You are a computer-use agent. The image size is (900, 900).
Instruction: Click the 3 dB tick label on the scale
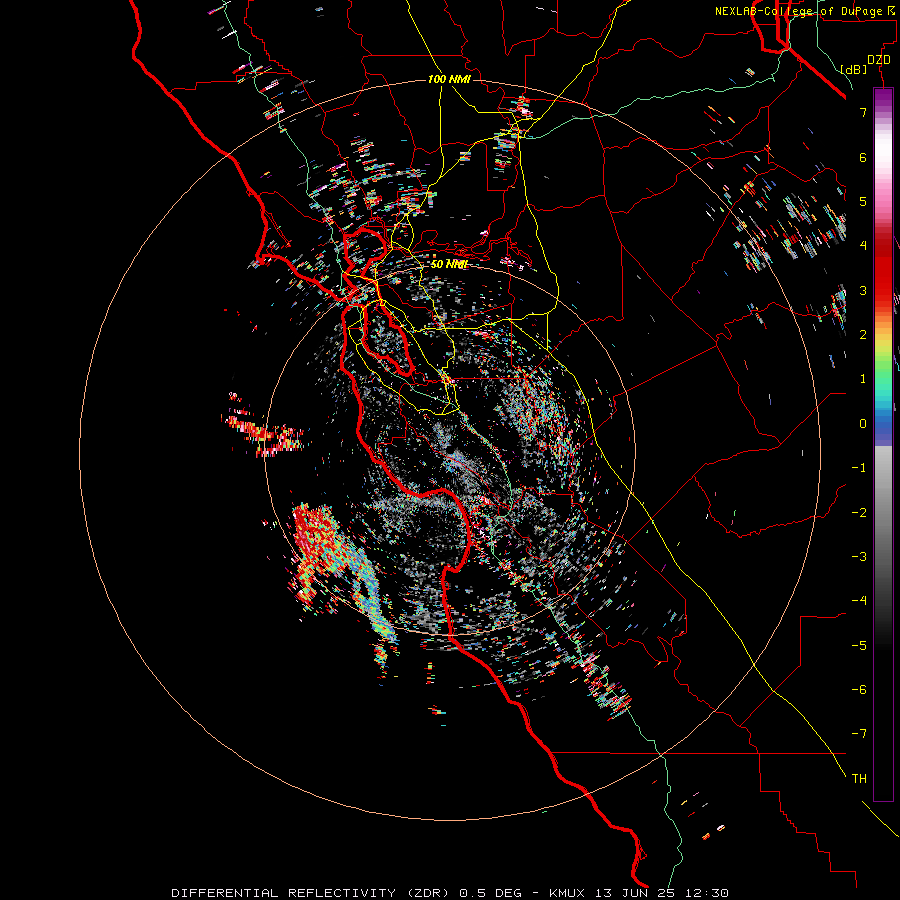863,290
